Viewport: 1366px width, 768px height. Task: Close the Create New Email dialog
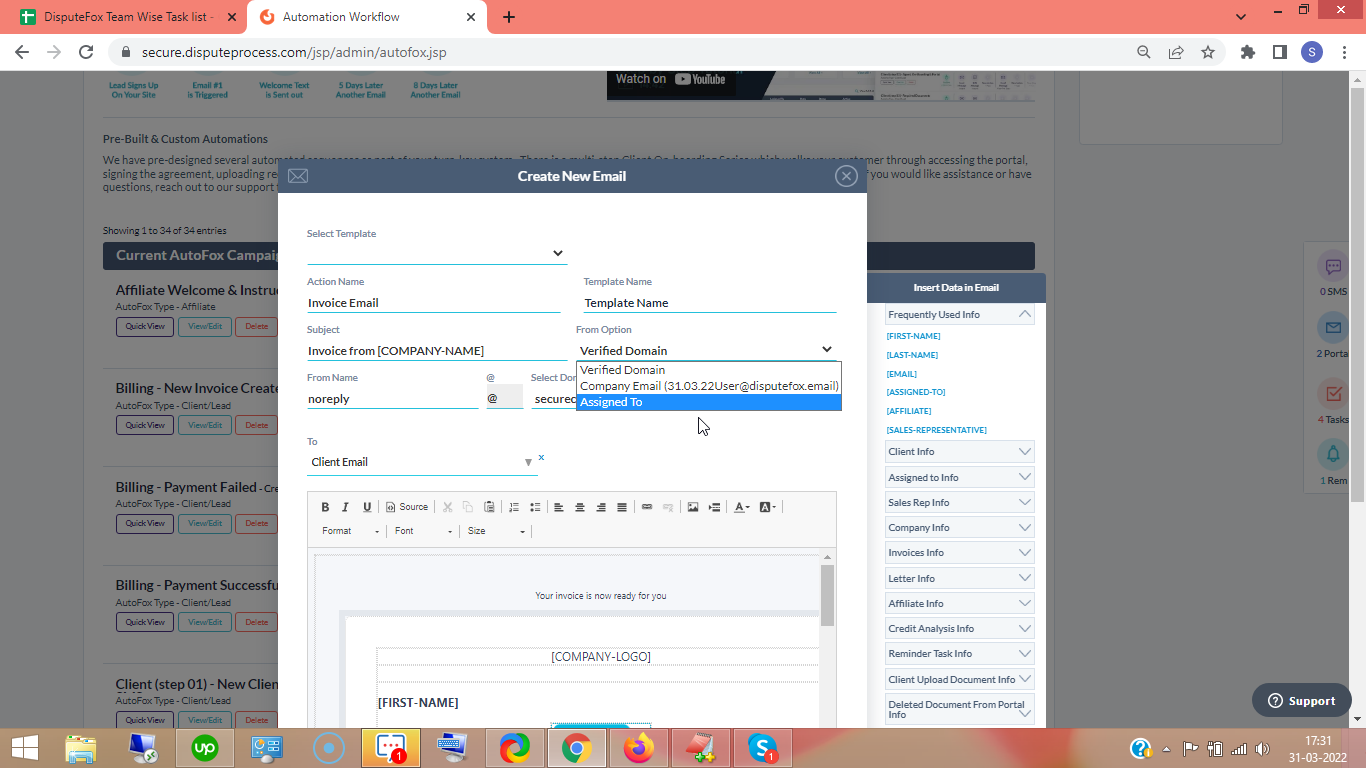pos(846,175)
